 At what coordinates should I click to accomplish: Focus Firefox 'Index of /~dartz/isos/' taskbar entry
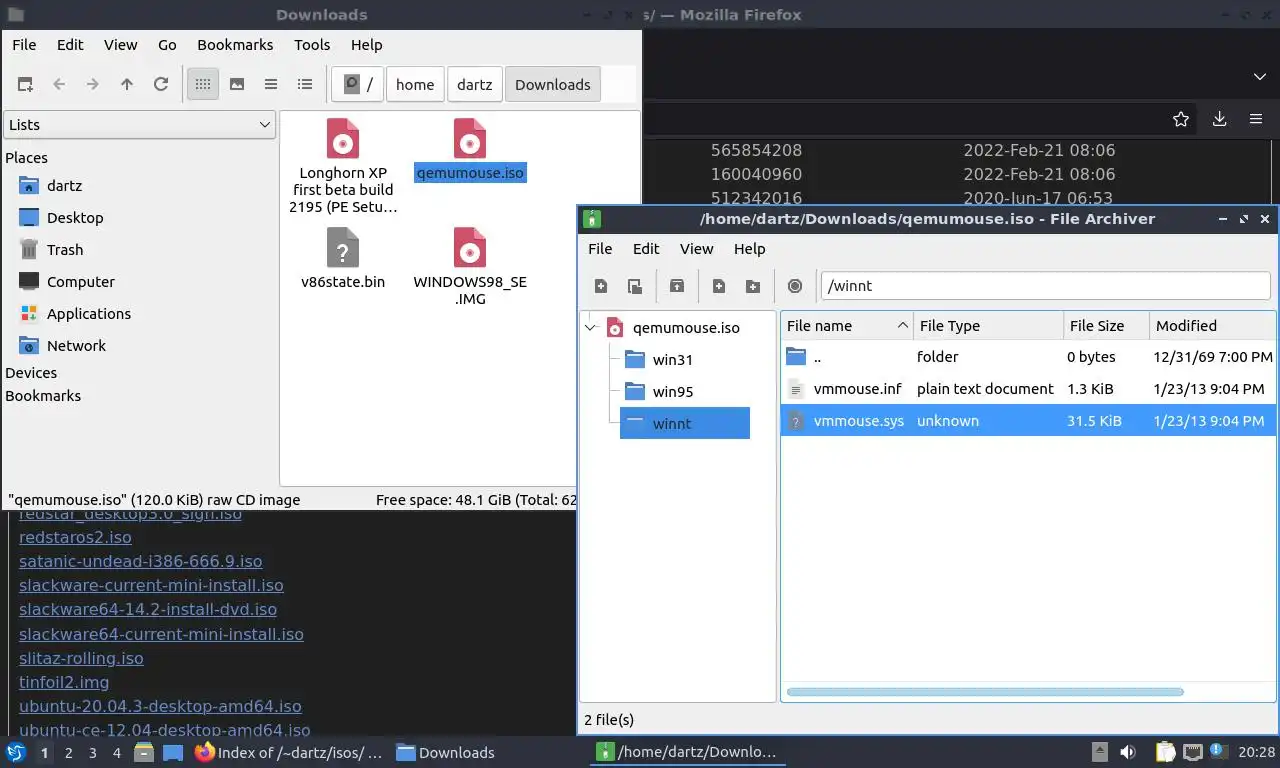(x=290, y=753)
